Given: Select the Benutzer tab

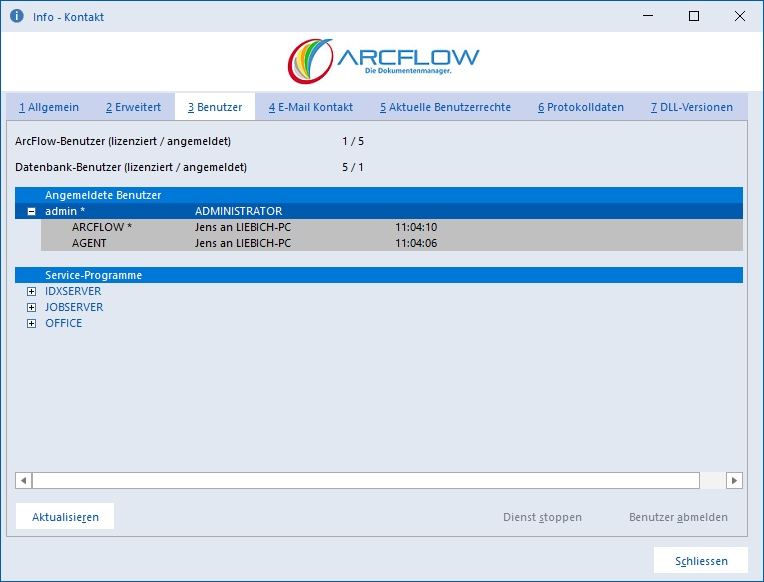Looking at the screenshot, I should pos(215,107).
